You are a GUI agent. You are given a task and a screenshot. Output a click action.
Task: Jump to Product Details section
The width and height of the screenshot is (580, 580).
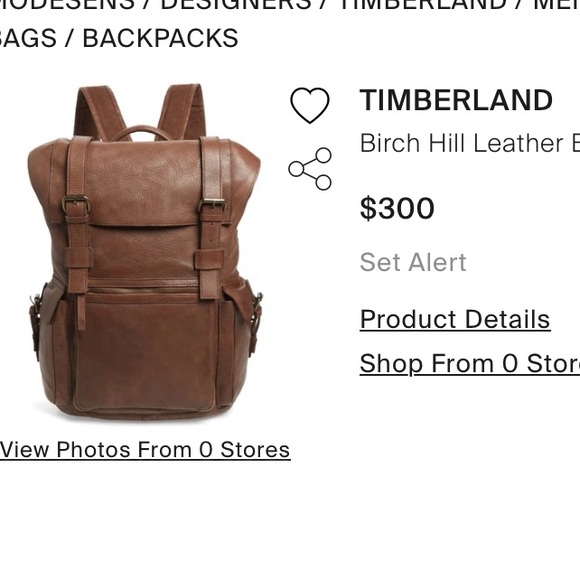click(x=455, y=319)
